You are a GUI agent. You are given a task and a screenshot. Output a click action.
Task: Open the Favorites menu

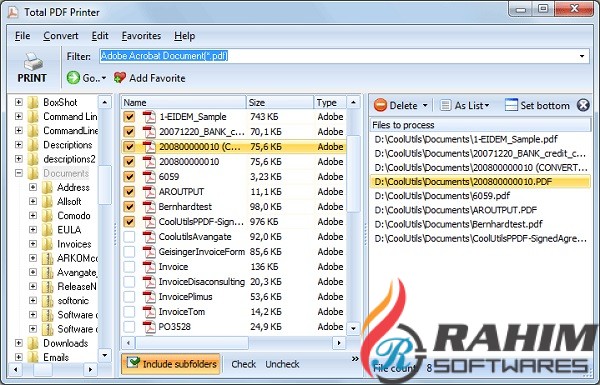coord(141,36)
